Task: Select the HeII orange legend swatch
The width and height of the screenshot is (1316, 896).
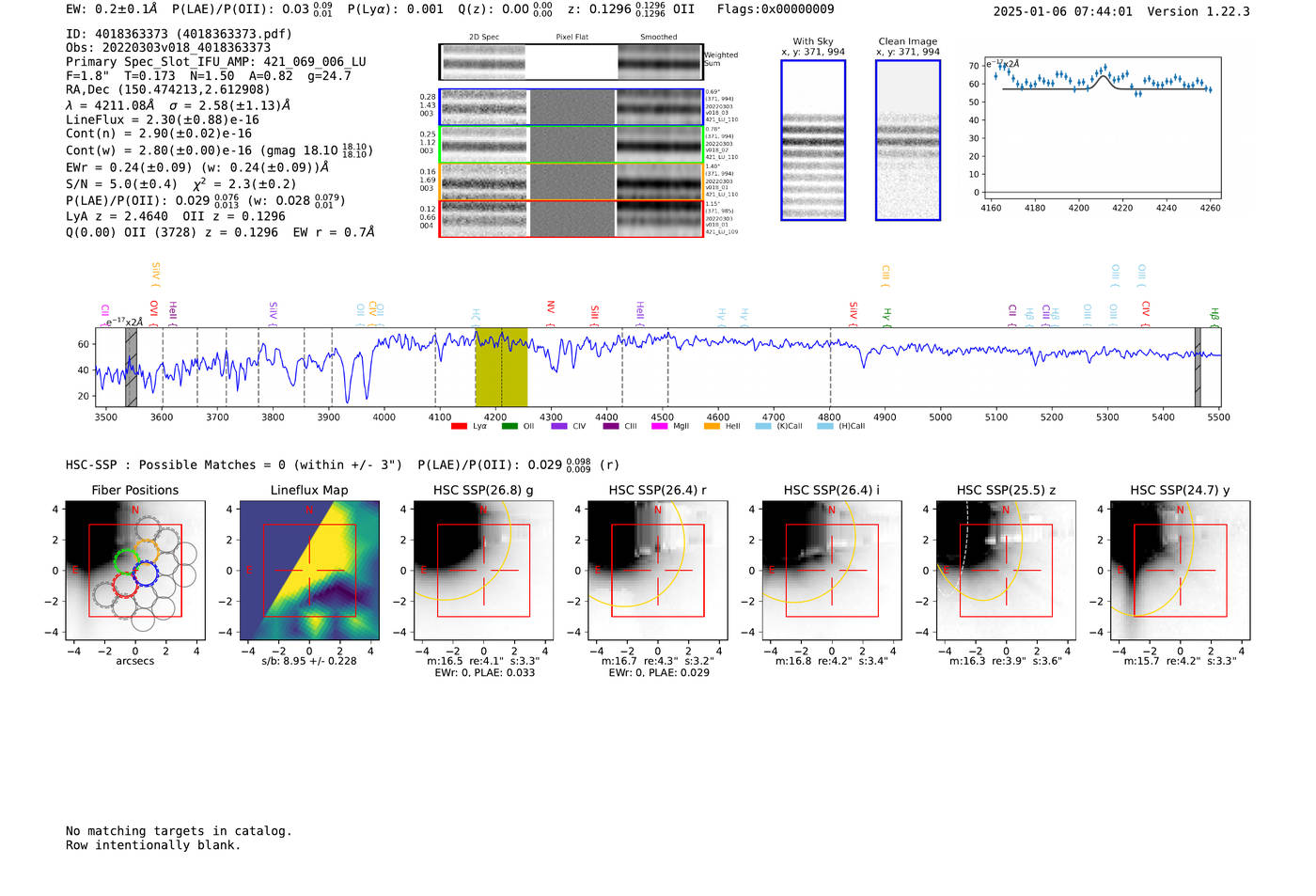Action: 712,426
